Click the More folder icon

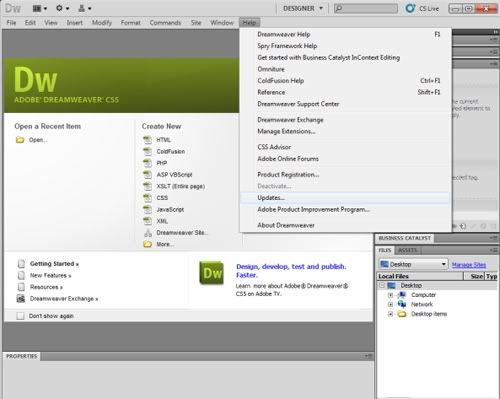147,244
